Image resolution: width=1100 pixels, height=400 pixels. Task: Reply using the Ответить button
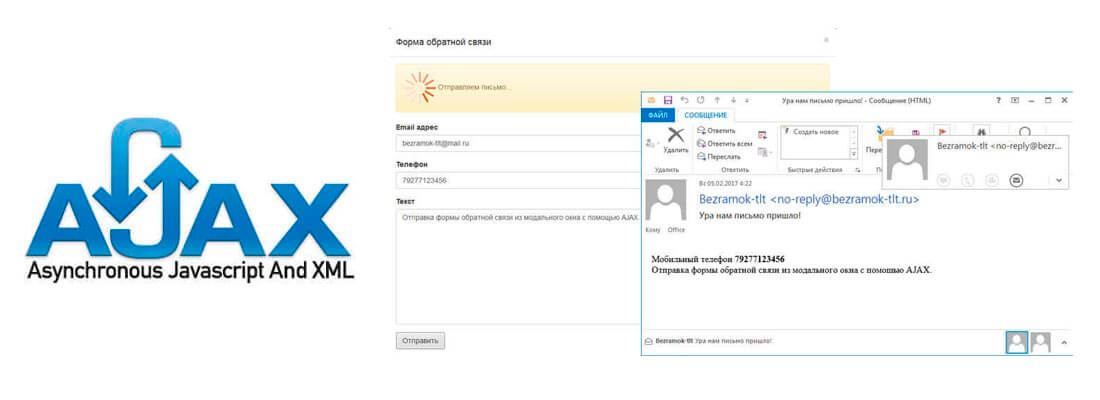[x=716, y=131]
